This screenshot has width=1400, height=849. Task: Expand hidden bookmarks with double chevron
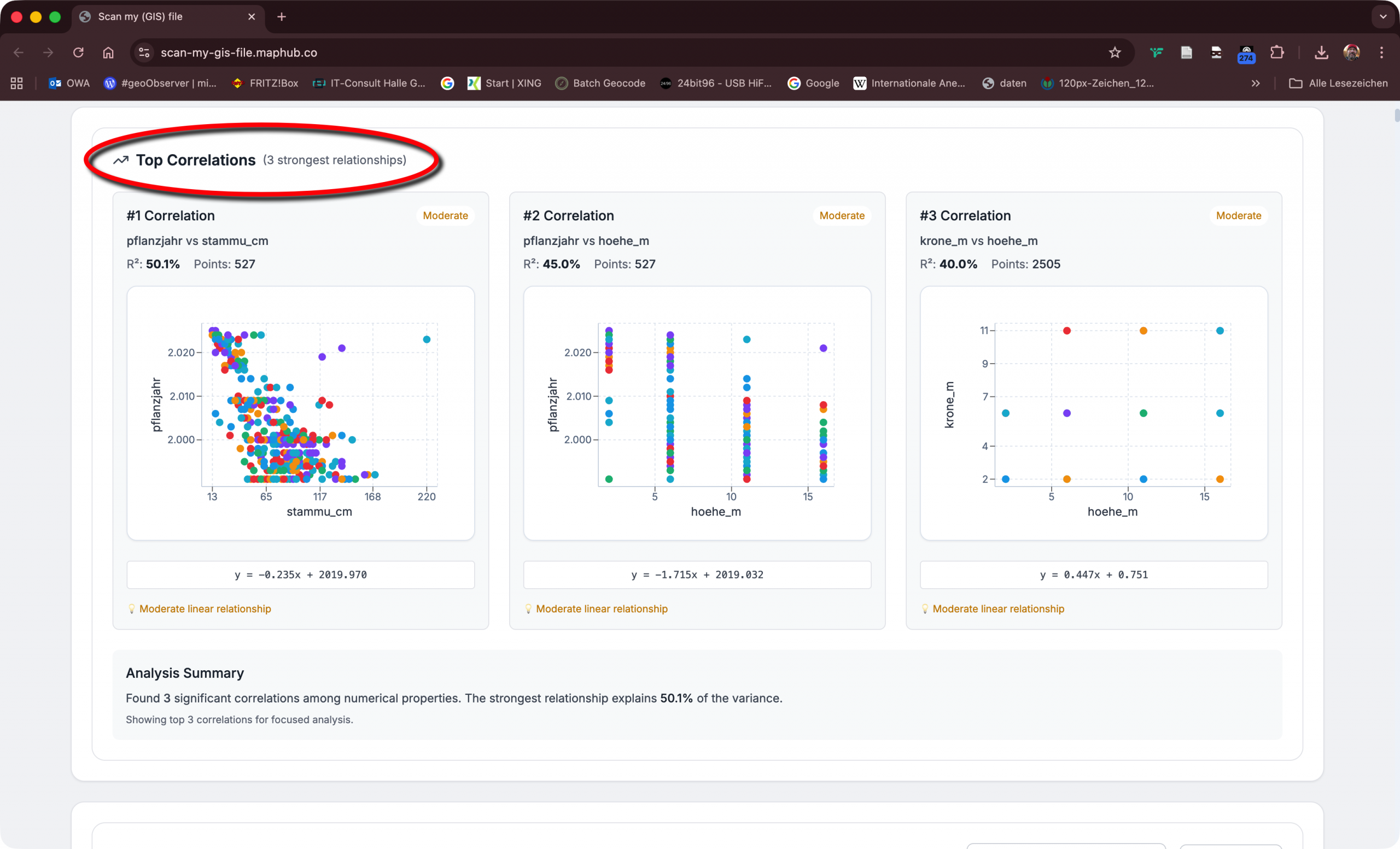(x=1255, y=83)
